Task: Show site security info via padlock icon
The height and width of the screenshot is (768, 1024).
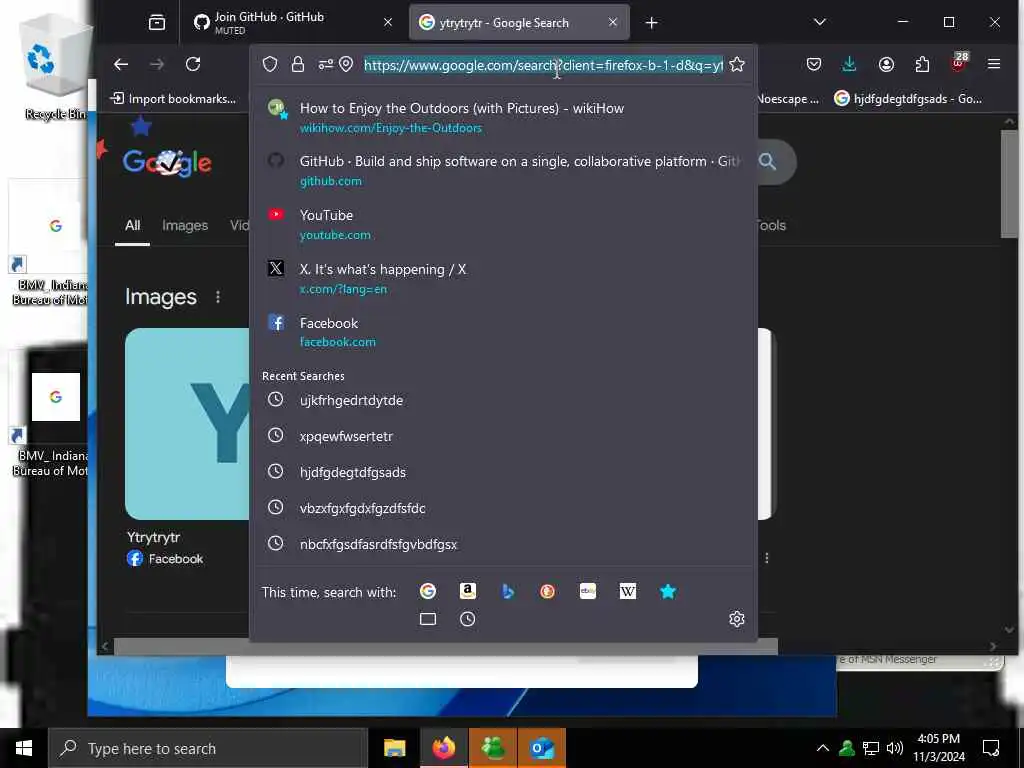Action: coord(298,64)
